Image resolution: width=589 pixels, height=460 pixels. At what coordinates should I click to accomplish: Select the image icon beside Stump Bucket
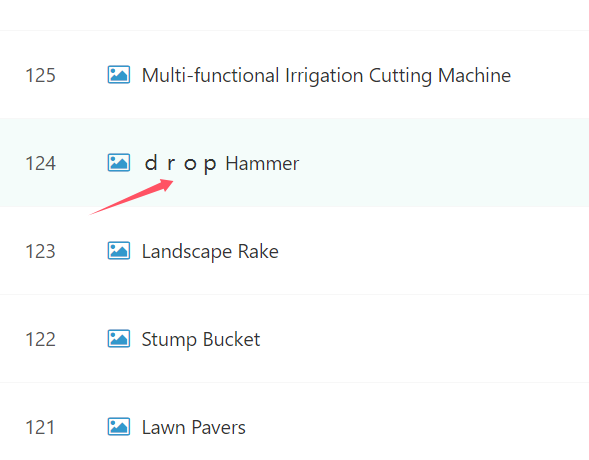click(119, 338)
